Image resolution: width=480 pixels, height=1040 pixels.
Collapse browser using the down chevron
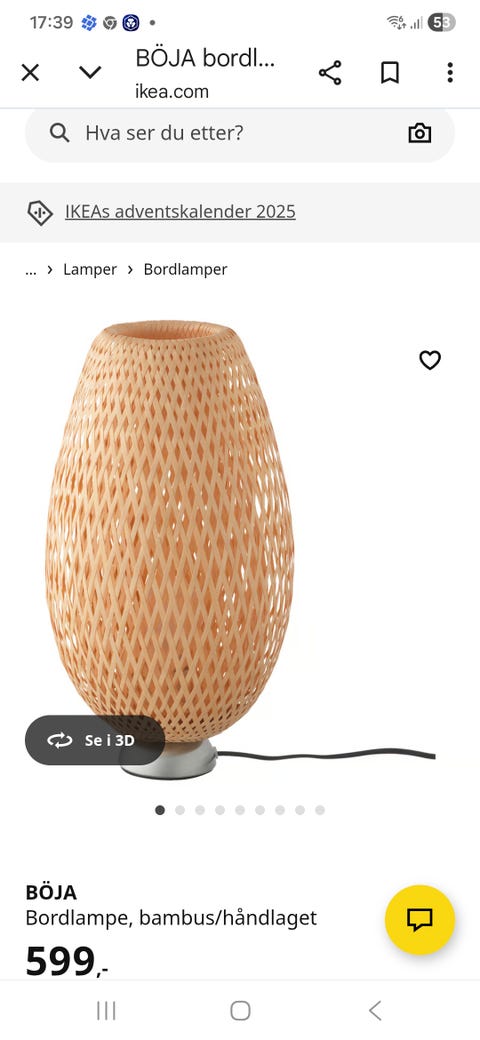pos(90,72)
